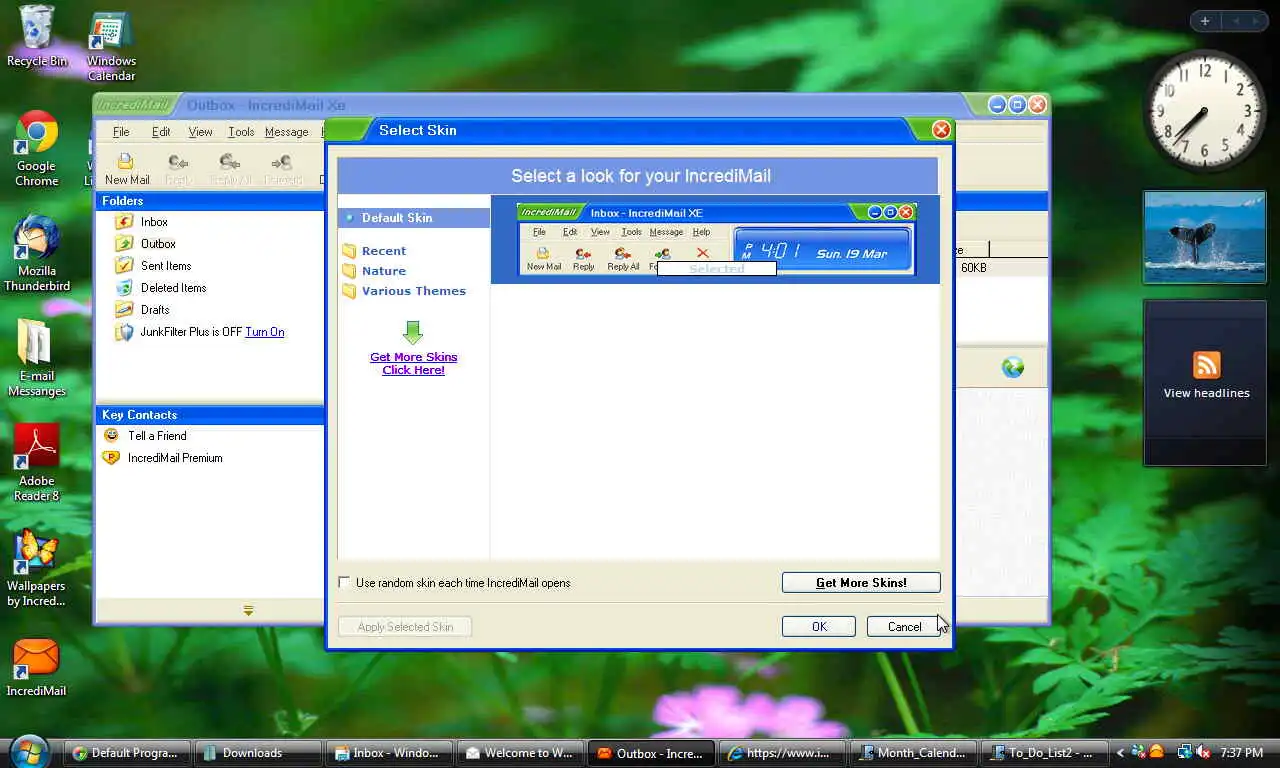This screenshot has height=768, width=1280.
Task: Click green download arrow icon
Action: tap(413, 333)
